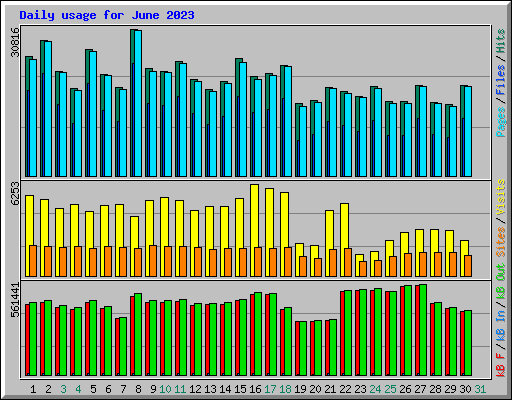Click the green kB Out bar for day 27

click(x=423, y=330)
